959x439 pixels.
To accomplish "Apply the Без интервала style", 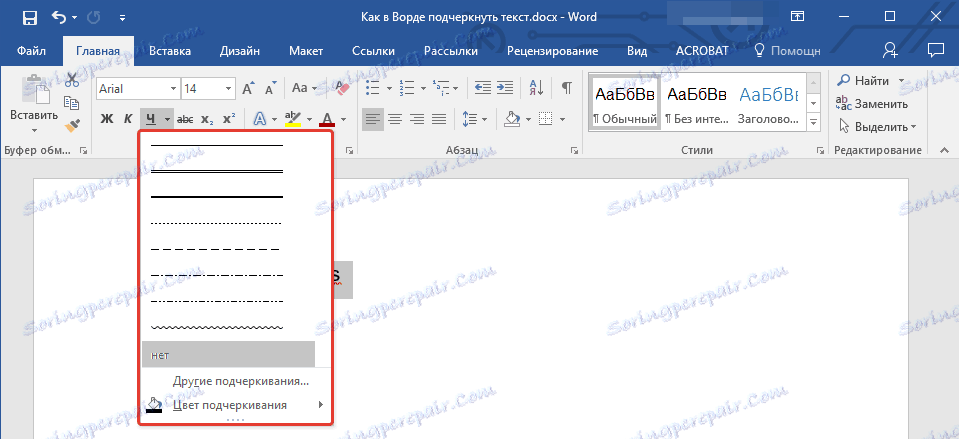I will click(x=697, y=102).
